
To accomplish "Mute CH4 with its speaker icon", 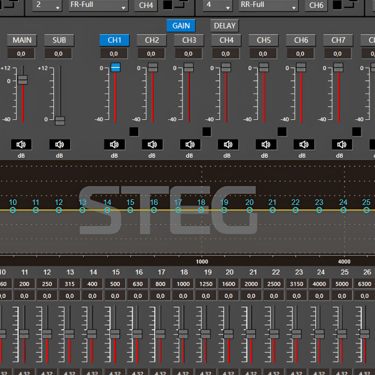I will [x=228, y=144].
